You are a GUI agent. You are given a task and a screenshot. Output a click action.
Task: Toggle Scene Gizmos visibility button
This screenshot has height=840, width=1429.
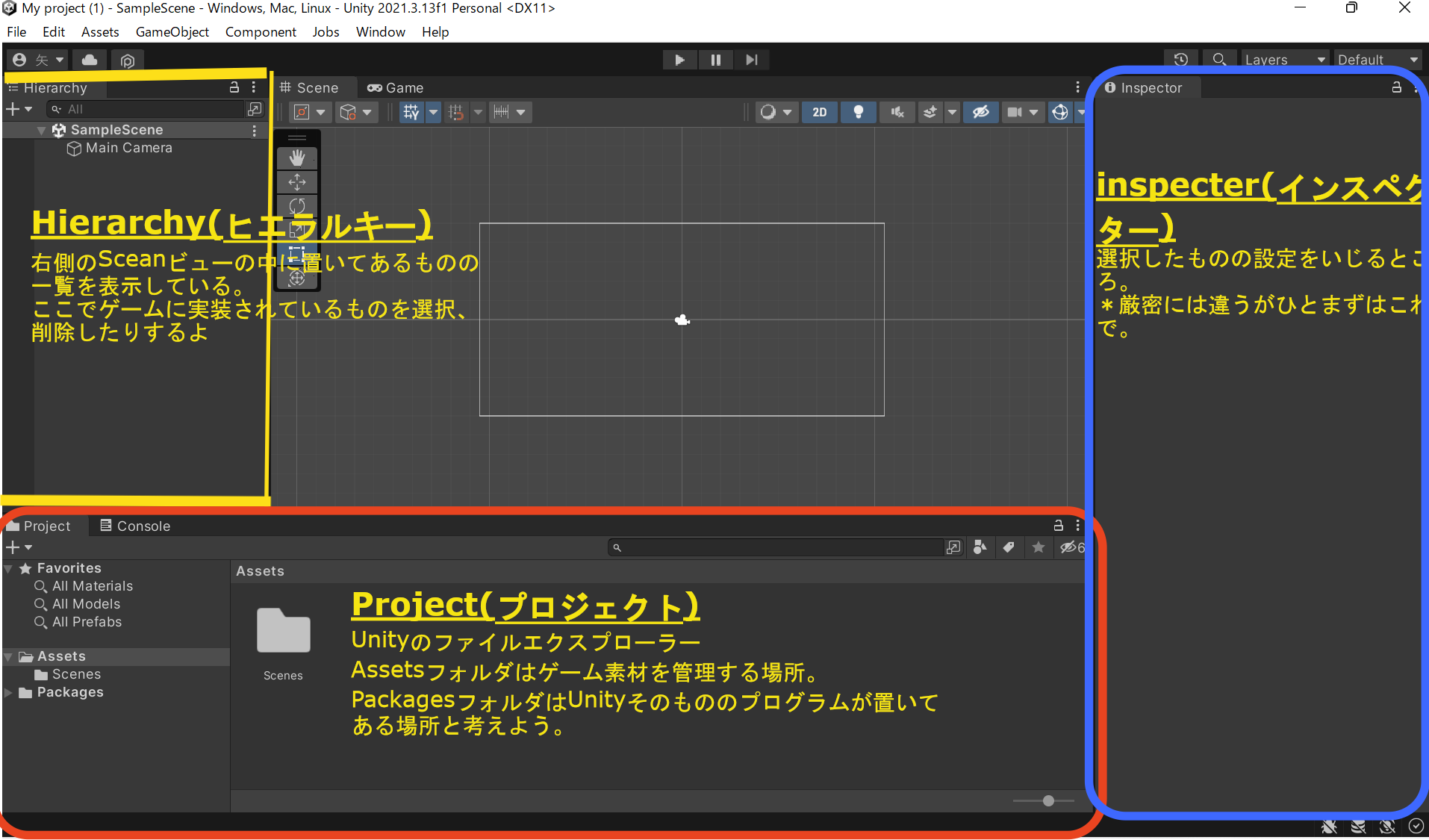1060,112
